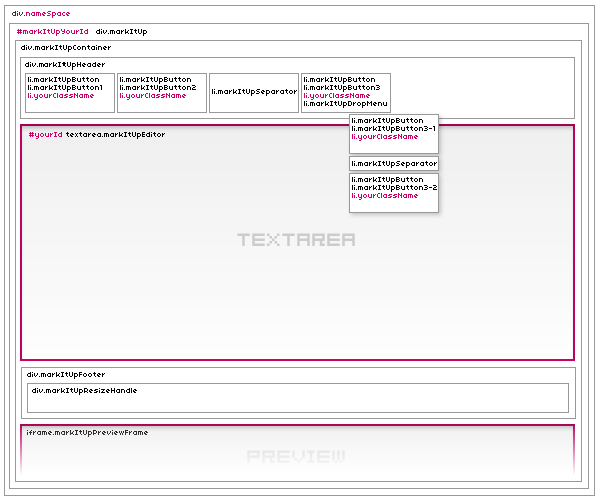Click the div.markItUpContainer label

point(66,47)
